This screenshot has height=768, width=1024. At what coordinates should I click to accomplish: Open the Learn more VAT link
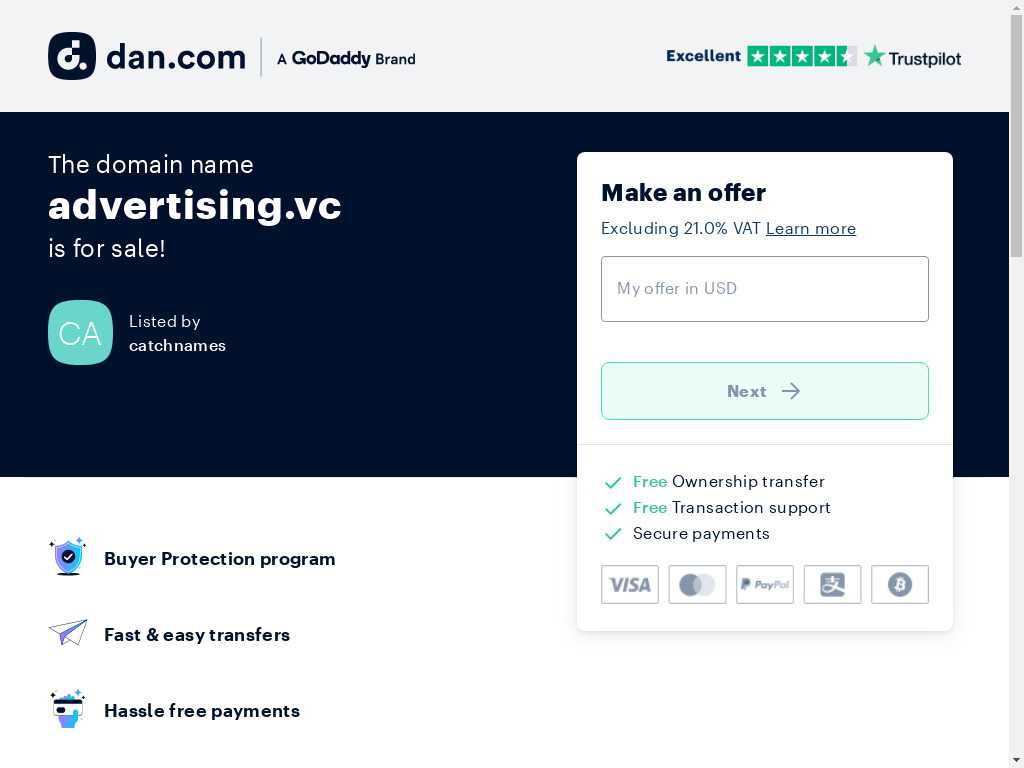click(810, 228)
